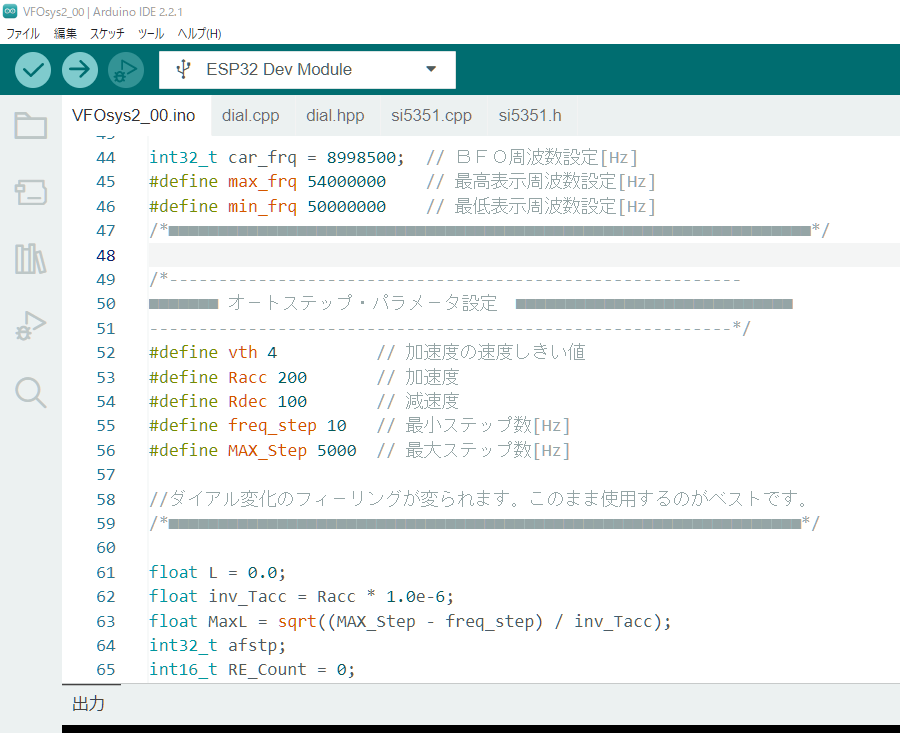
Task: Click the freq_step macro name on line 55
Action: tap(272, 425)
